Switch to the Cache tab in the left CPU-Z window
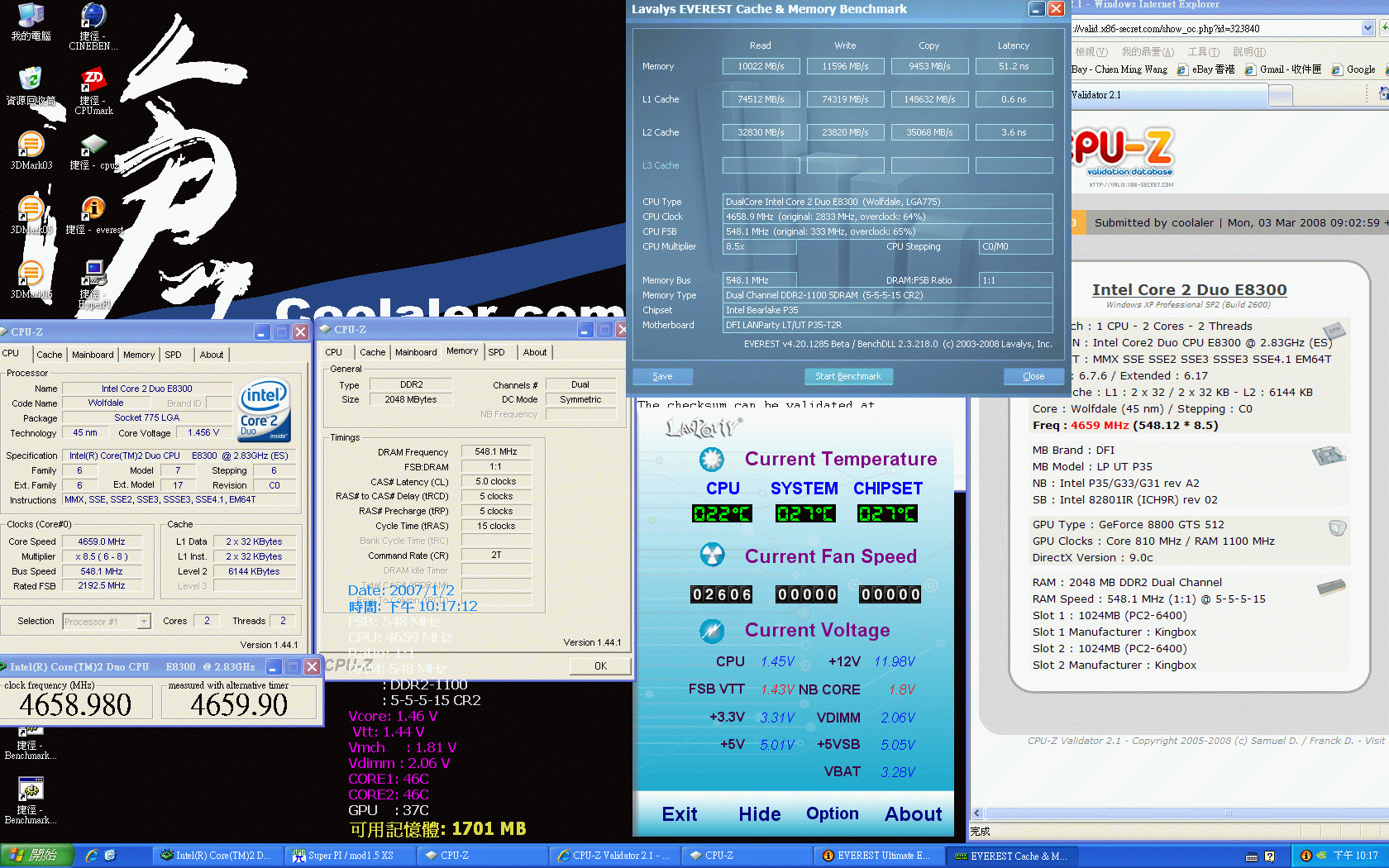This screenshot has width=1389, height=868. point(50,355)
